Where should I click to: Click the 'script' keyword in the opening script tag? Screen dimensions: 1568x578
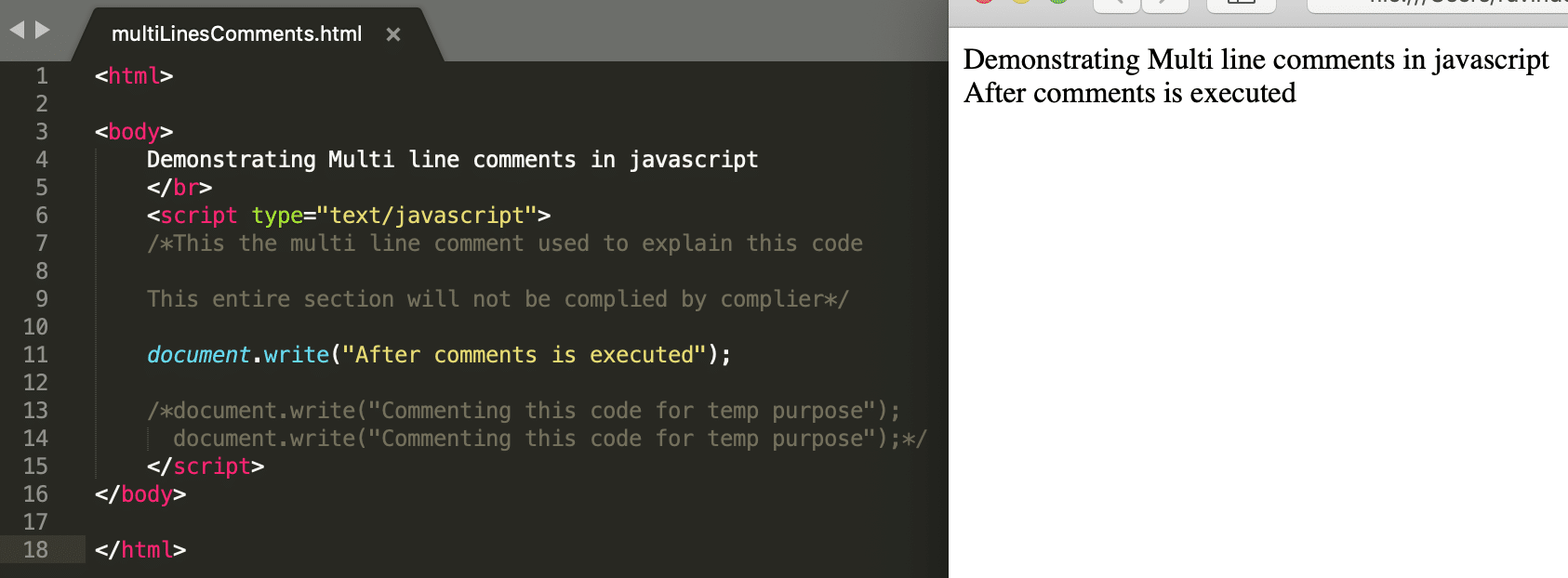199,216
